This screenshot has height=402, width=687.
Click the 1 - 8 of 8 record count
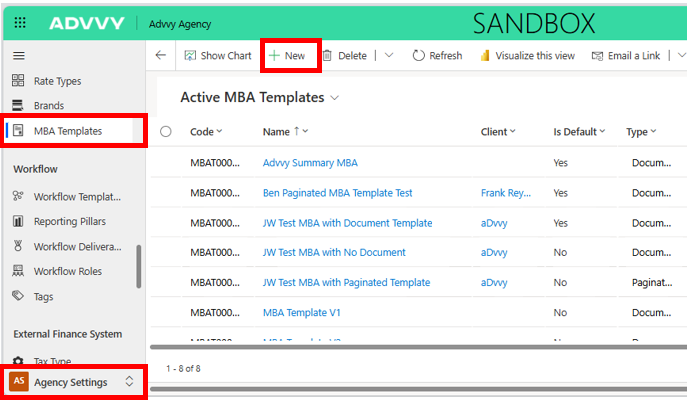(183, 368)
